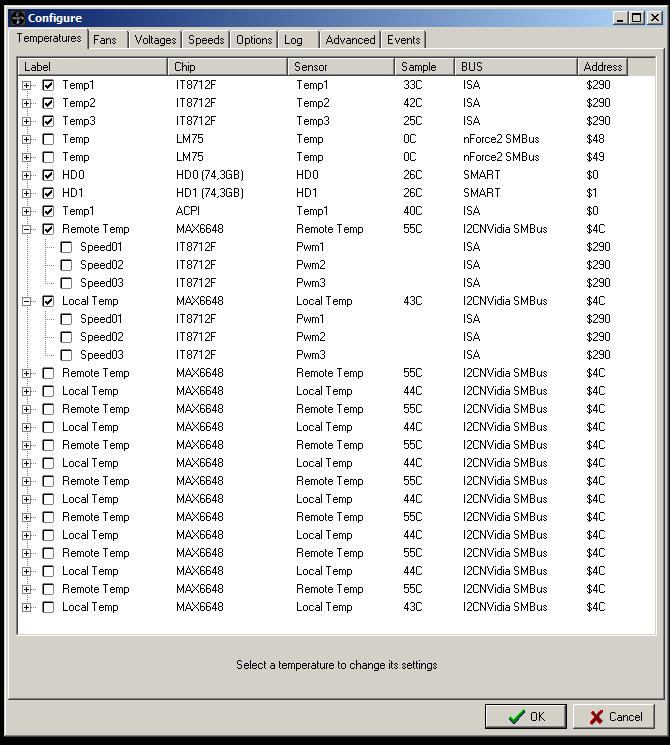Uncheck the Temp2 checkbox
This screenshot has height=745, width=670.
(x=48, y=103)
